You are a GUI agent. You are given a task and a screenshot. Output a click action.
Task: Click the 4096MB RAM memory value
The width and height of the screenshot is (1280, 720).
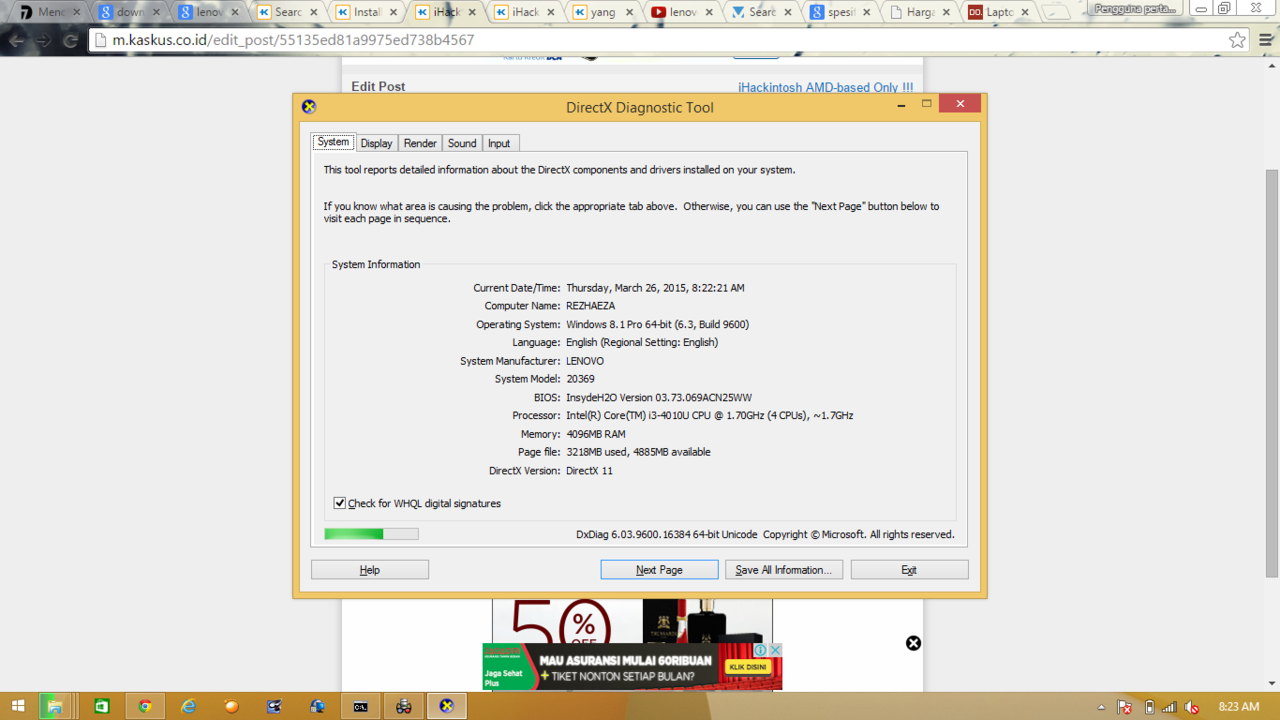(596, 434)
